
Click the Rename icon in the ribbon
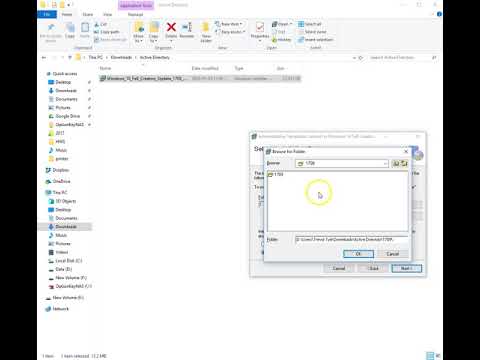point(187,27)
